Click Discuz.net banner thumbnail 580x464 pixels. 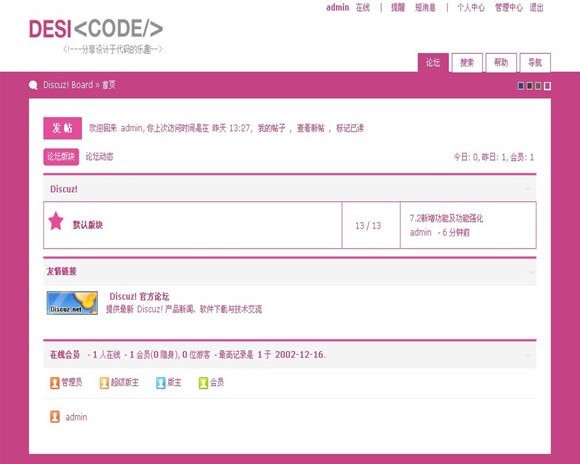(x=72, y=303)
